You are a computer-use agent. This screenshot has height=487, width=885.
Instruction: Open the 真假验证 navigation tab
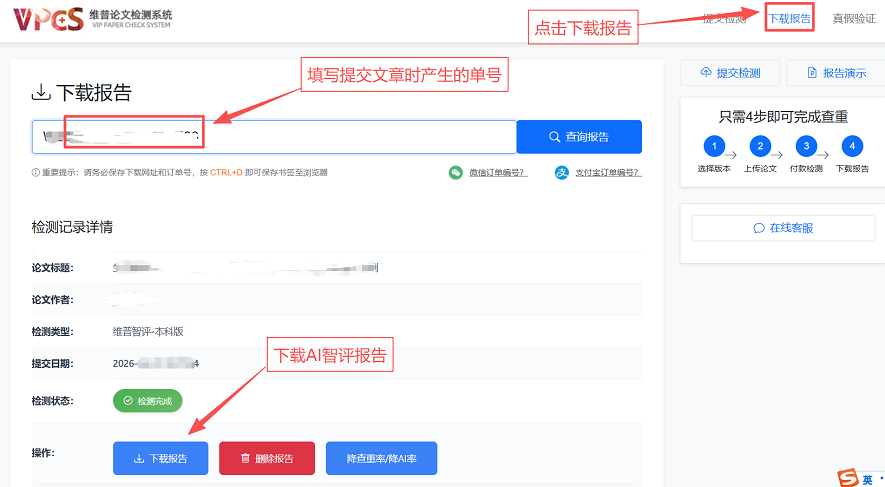tap(853, 18)
